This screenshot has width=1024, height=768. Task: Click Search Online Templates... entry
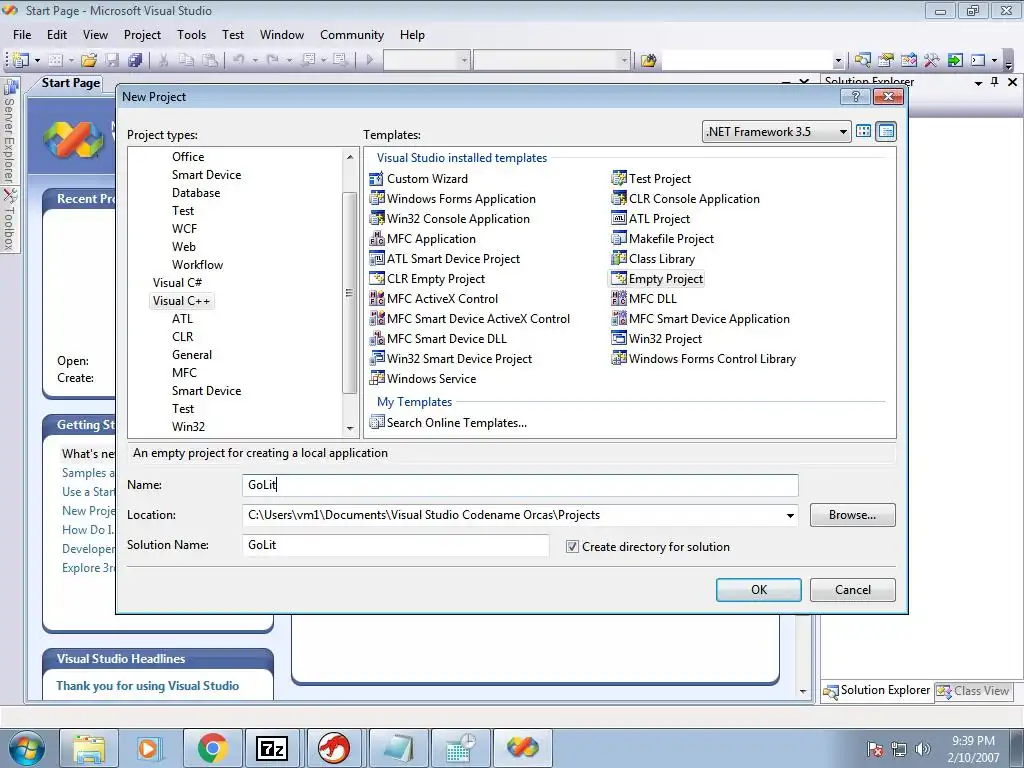[448, 423]
